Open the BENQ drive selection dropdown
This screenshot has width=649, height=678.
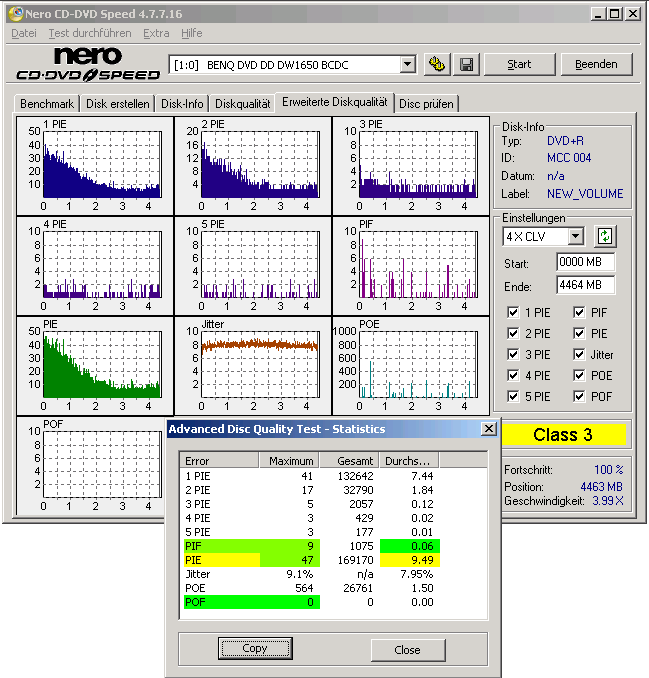[407, 64]
